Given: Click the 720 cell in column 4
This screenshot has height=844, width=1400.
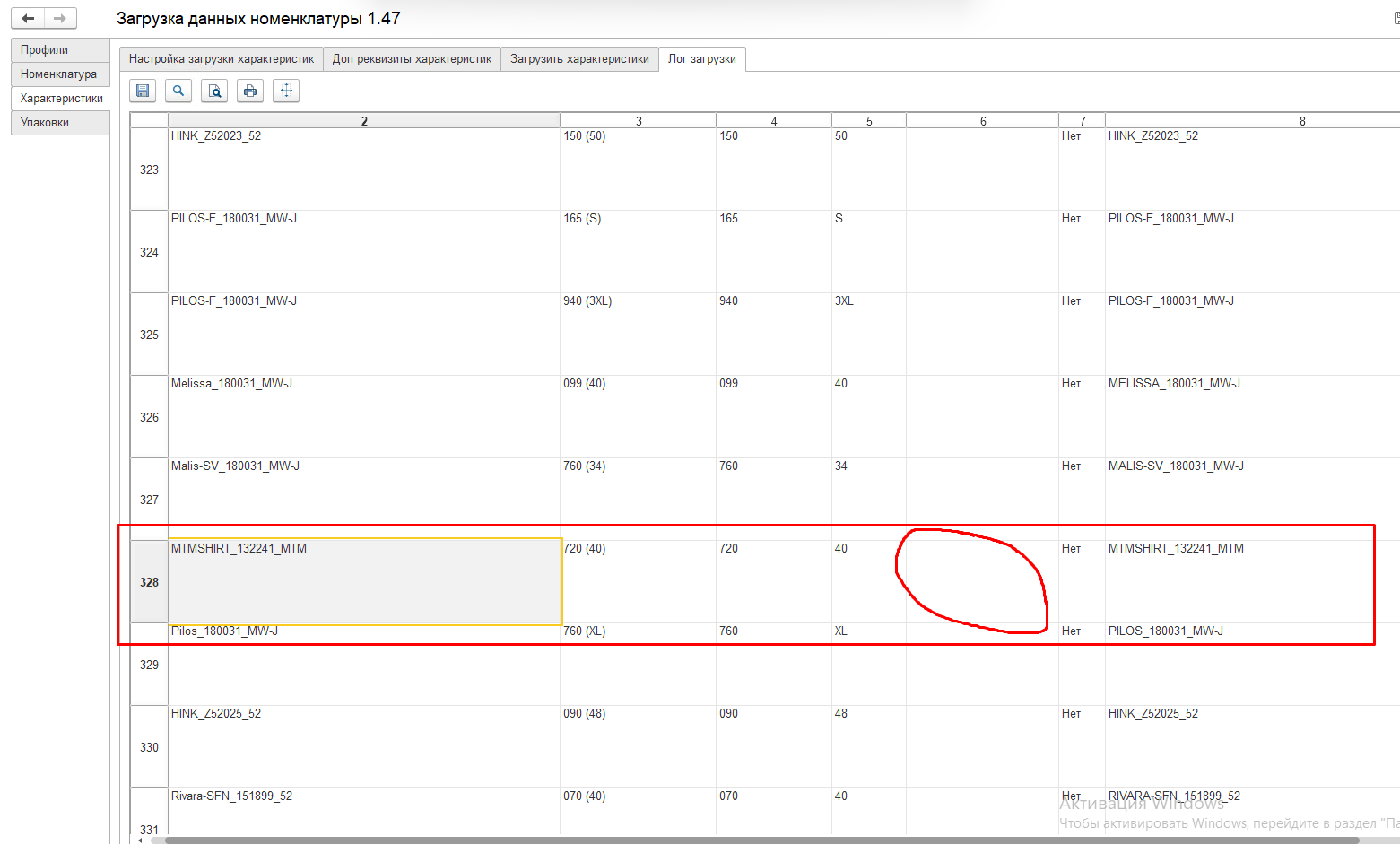Looking at the screenshot, I should (x=774, y=582).
